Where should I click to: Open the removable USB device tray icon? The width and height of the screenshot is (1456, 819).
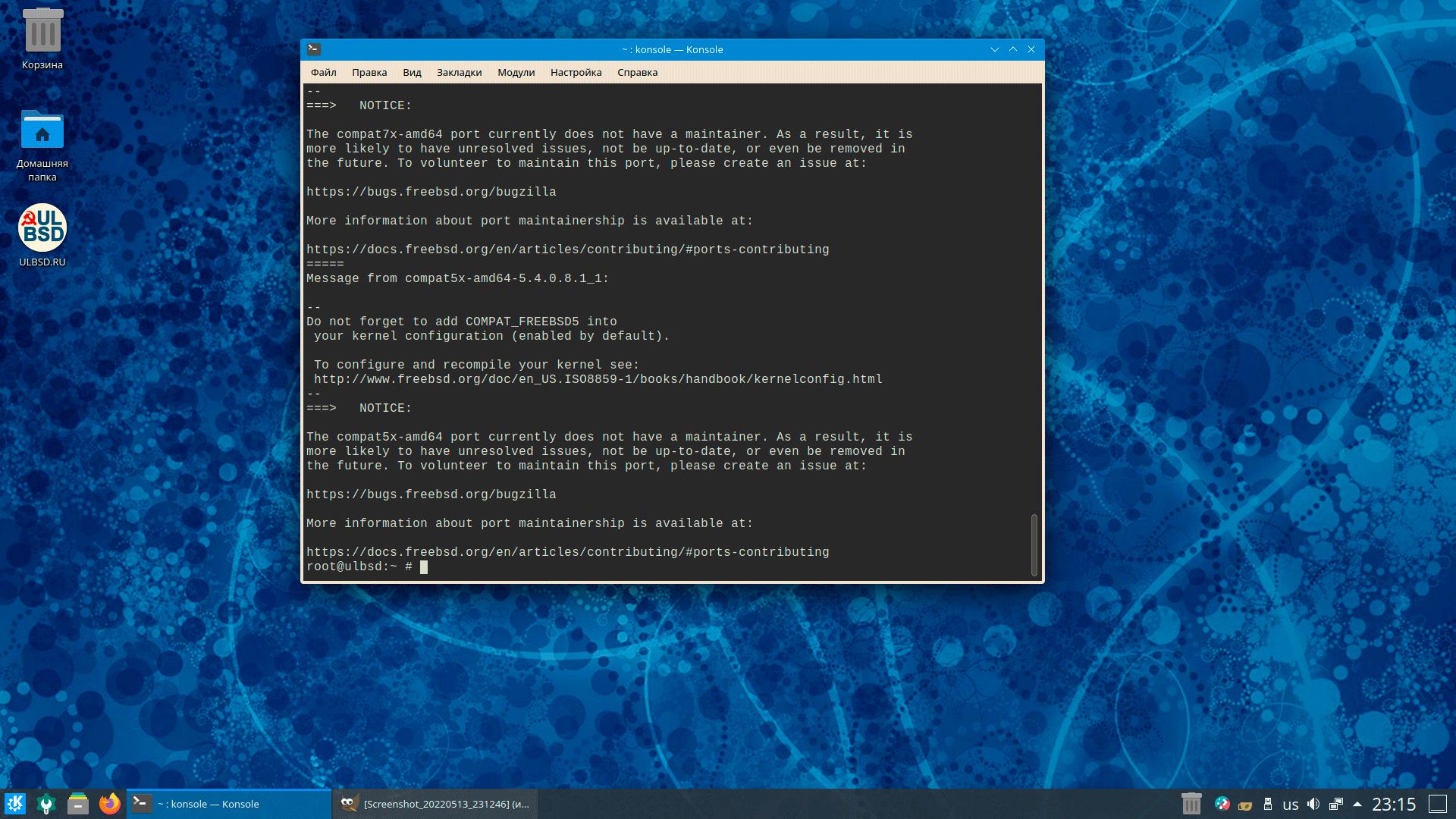pyautogui.click(x=1267, y=804)
